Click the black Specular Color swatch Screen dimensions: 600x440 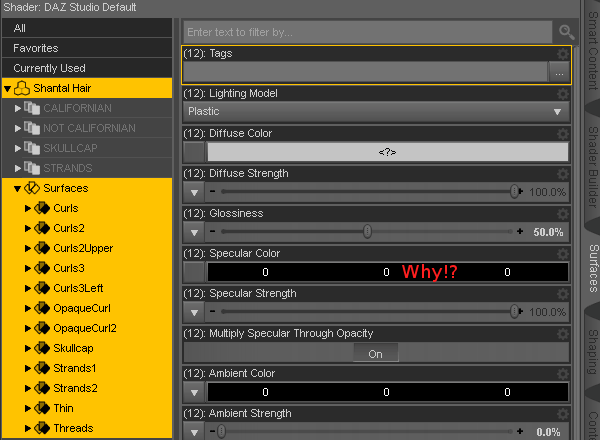[388, 272]
